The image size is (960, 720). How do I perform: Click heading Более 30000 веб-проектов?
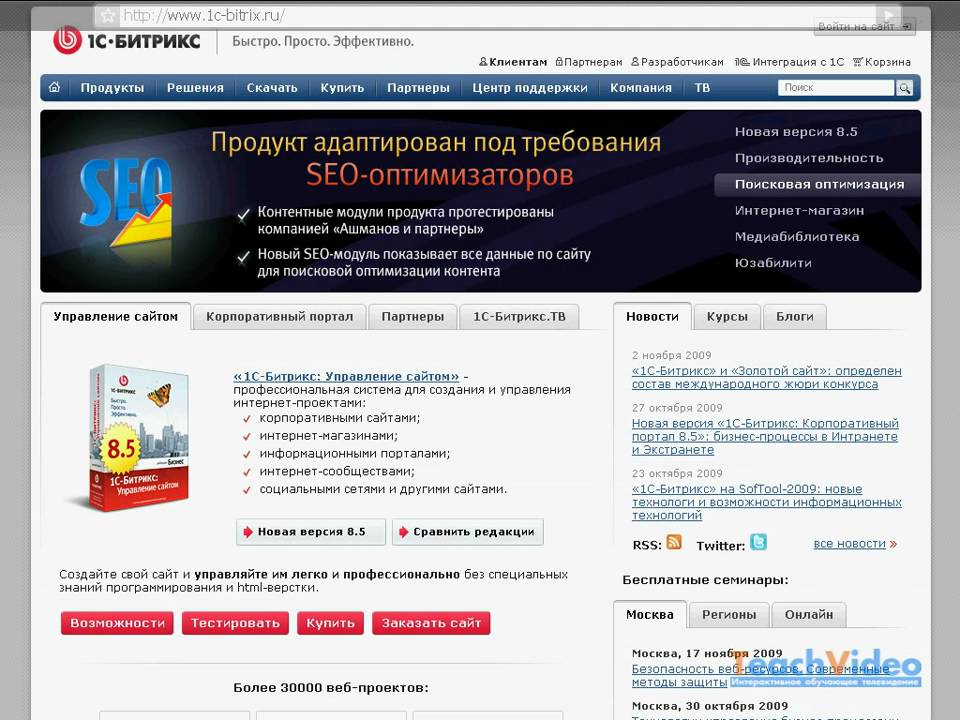pyautogui.click(x=331, y=688)
